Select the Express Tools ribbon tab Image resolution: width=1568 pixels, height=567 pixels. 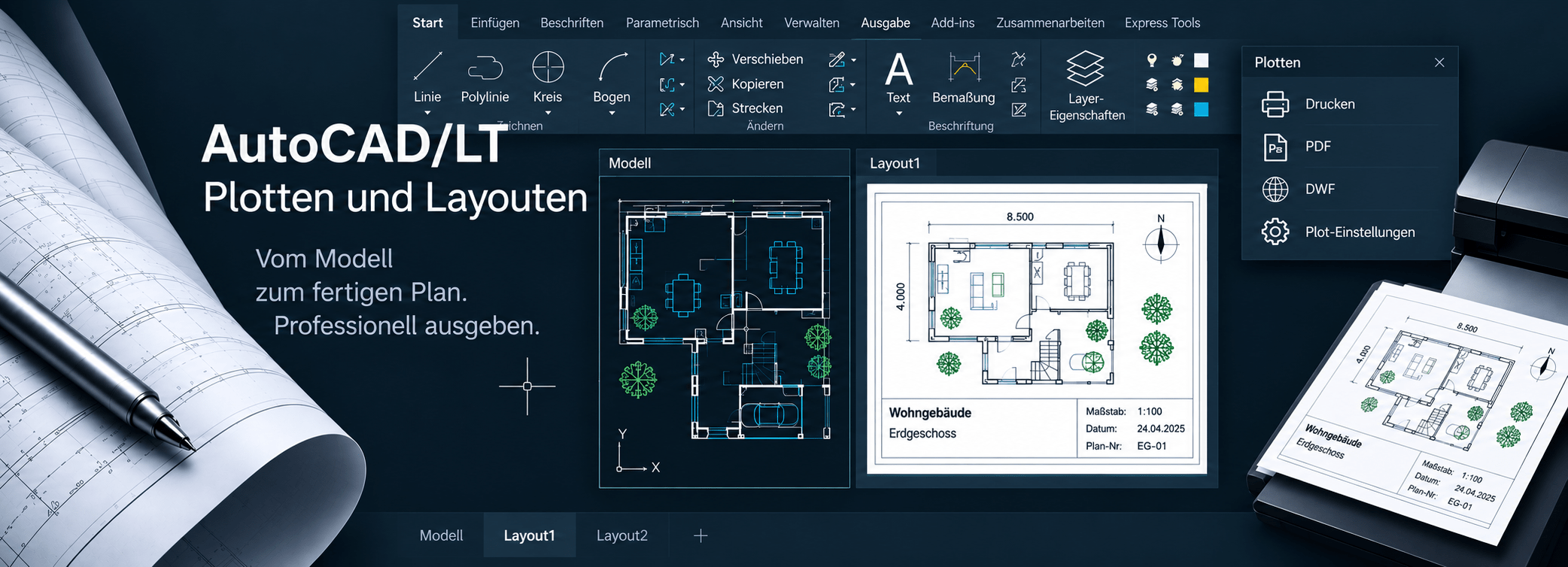[x=1162, y=23]
